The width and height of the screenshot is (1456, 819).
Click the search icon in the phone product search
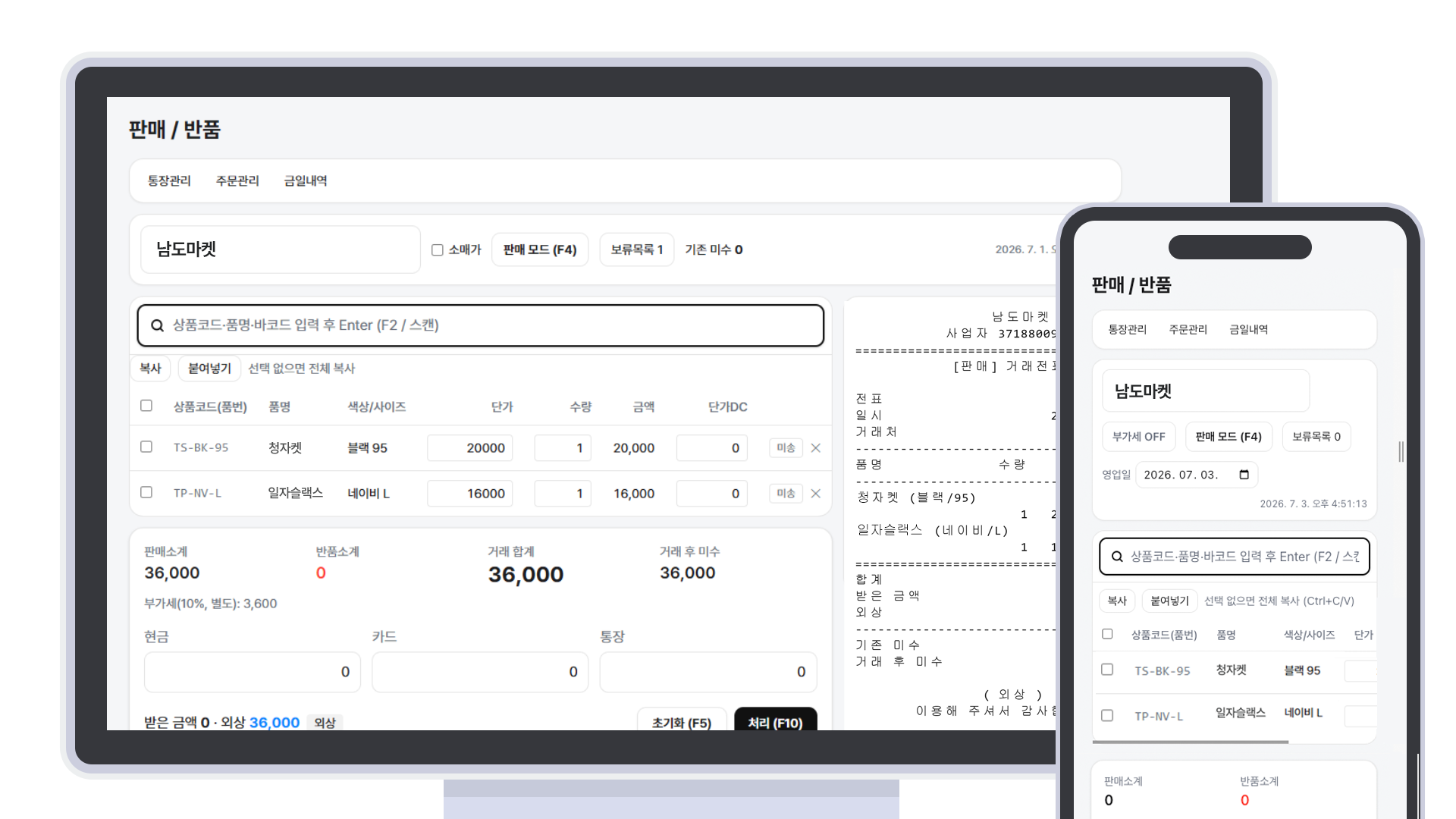pos(1117,557)
